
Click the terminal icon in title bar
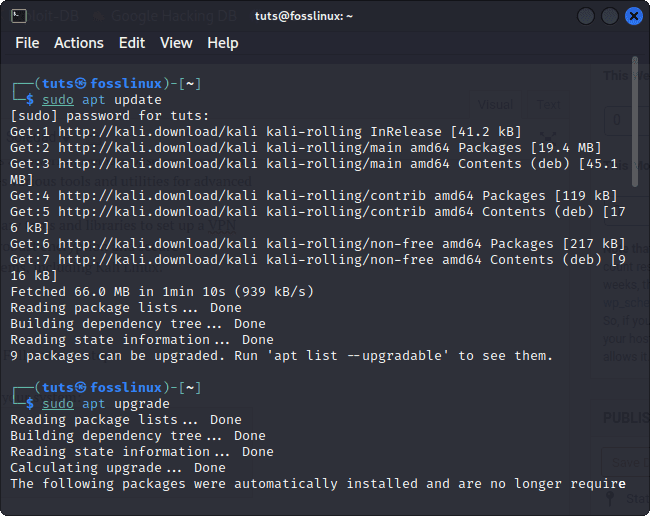[x=19, y=16]
